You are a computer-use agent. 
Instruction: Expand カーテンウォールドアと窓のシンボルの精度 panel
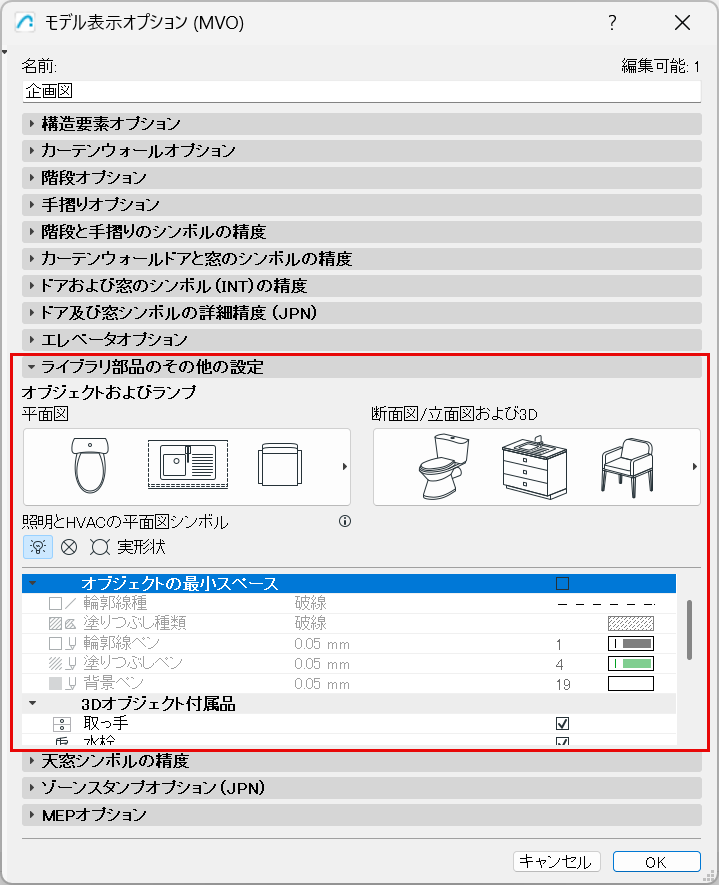362,259
